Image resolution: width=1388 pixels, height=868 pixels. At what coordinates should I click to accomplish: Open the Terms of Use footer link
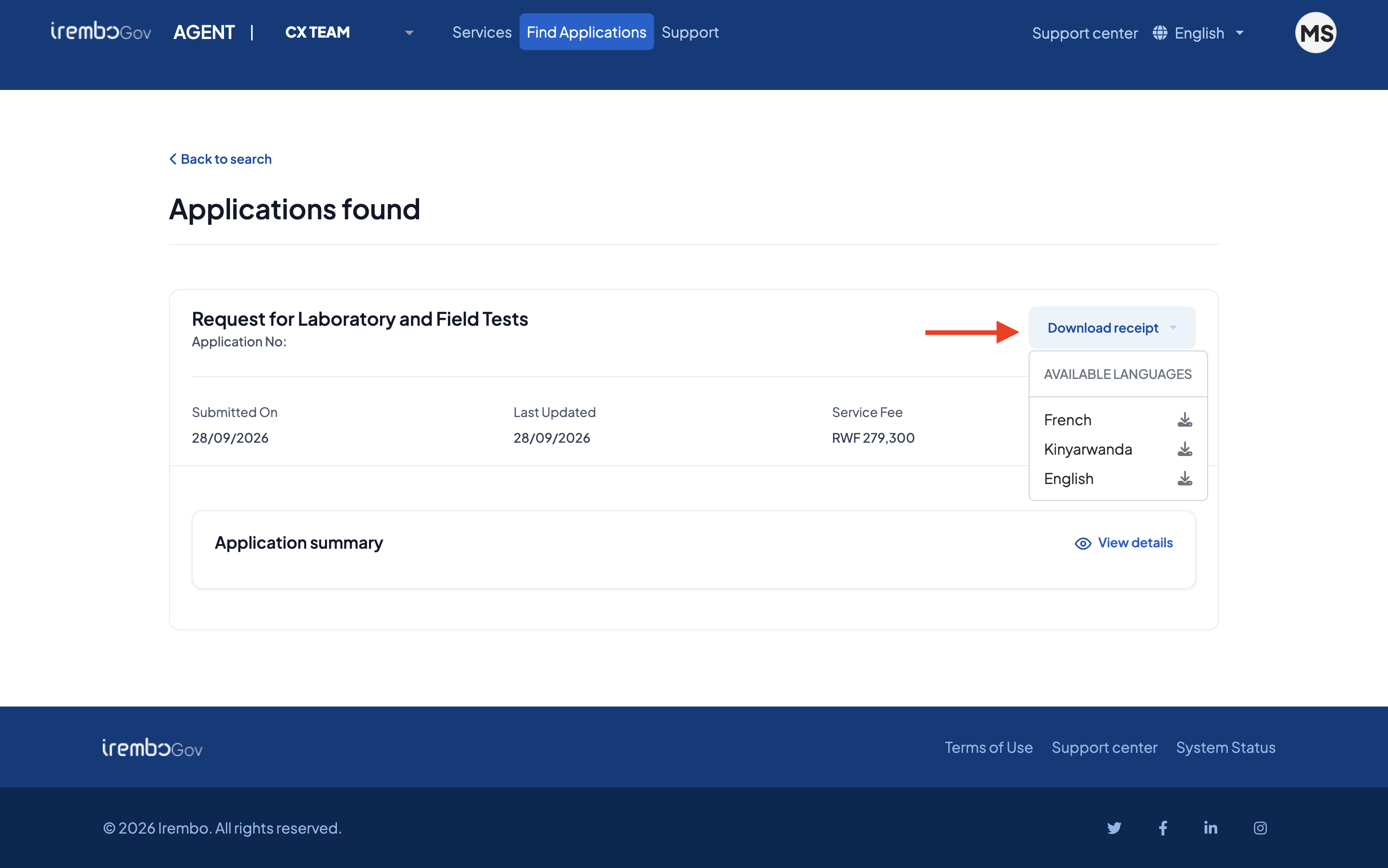[x=988, y=747]
